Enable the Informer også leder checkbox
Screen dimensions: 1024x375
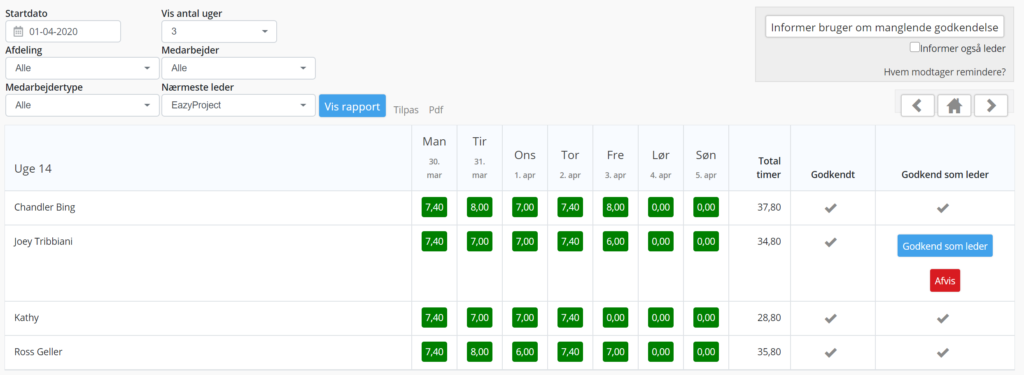tap(915, 47)
